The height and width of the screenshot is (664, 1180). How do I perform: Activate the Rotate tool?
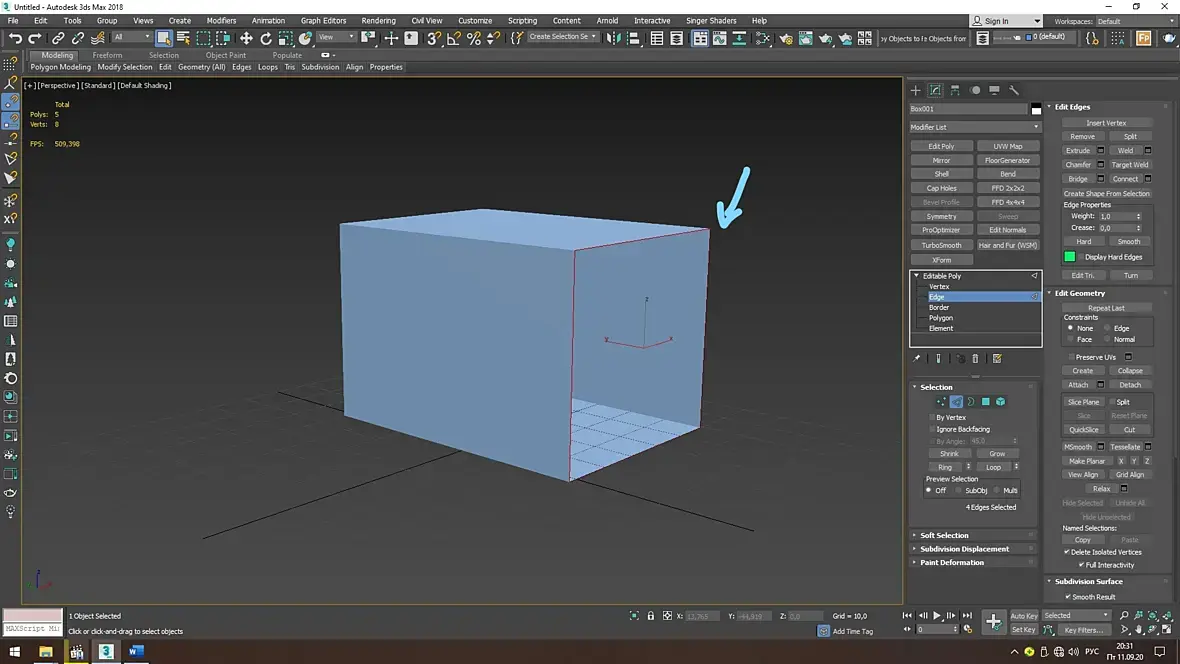point(266,38)
